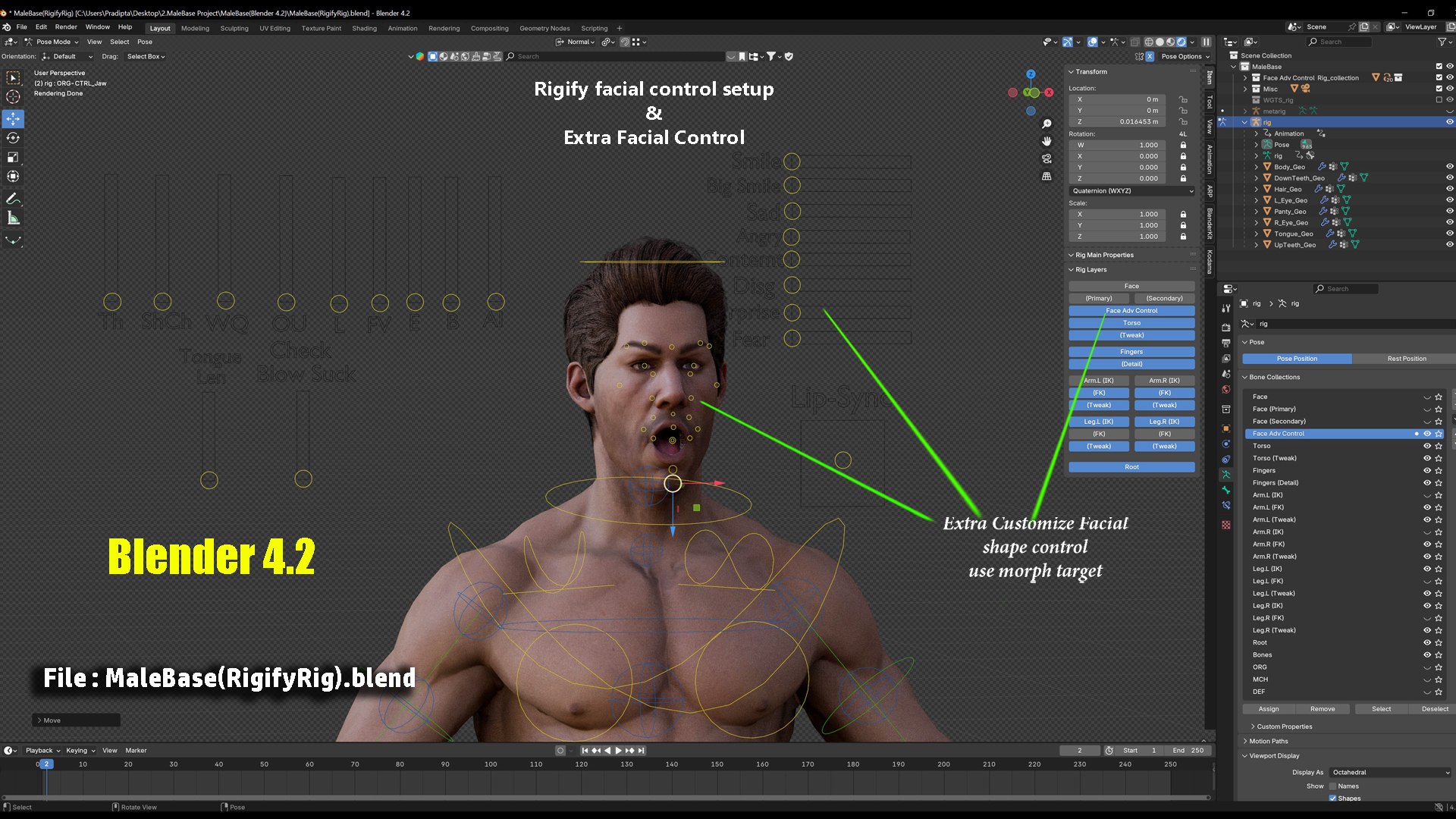The image size is (1456, 819).
Task: Click the Face Adv Control rig layer button
Action: [1131, 311]
